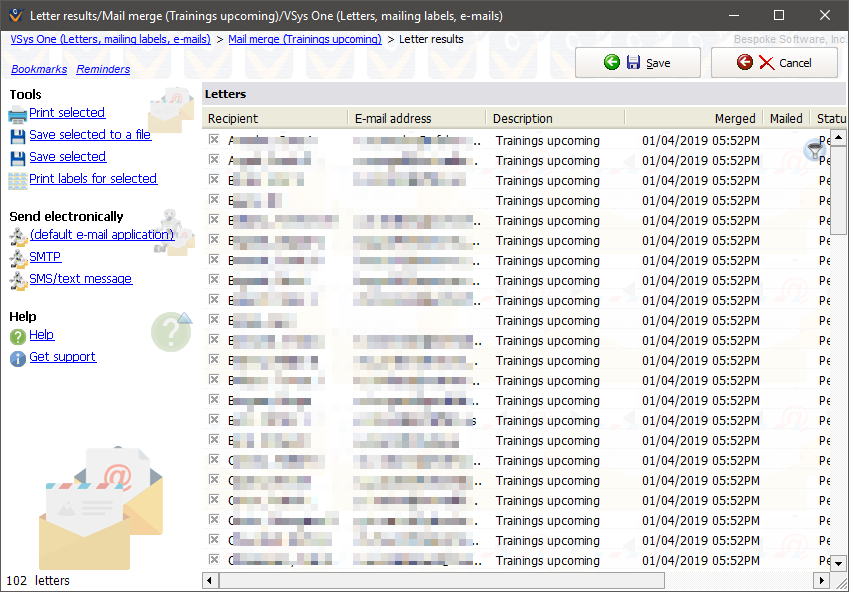Click the SMS/text message icon

tap(17, 279)
